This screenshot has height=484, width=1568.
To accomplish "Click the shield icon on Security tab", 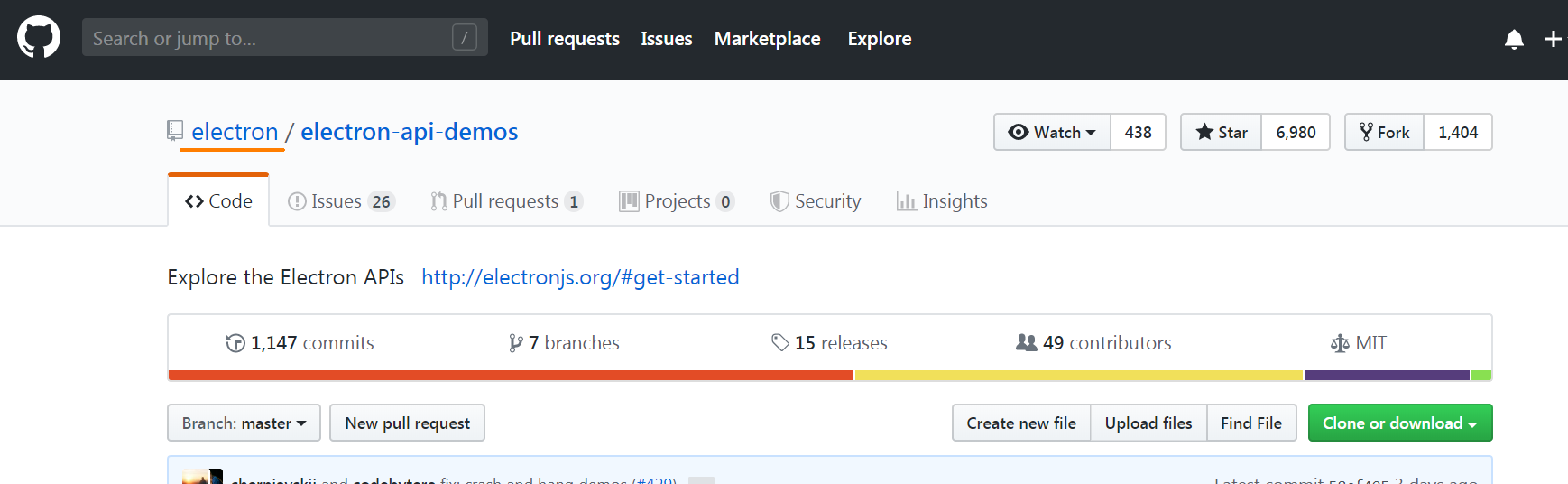I will 779,201.
